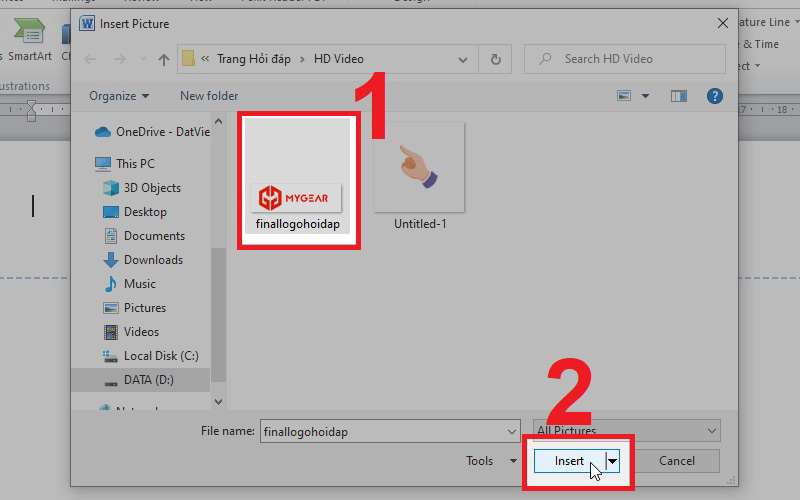Image resolution: width=800 pixels, height=500 pixels.
Task: Expand the view options dropdown arrow
Action: point(645,96)
